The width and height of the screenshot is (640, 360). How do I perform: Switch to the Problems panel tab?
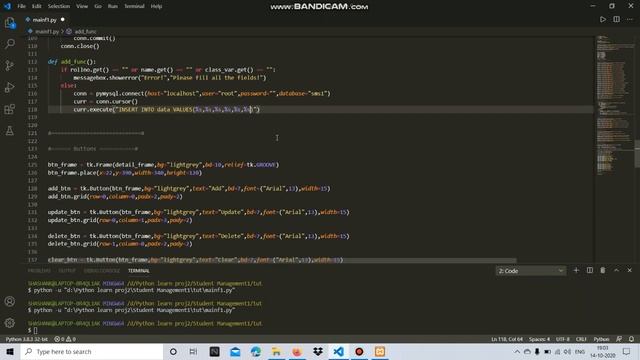pos(39,271)
